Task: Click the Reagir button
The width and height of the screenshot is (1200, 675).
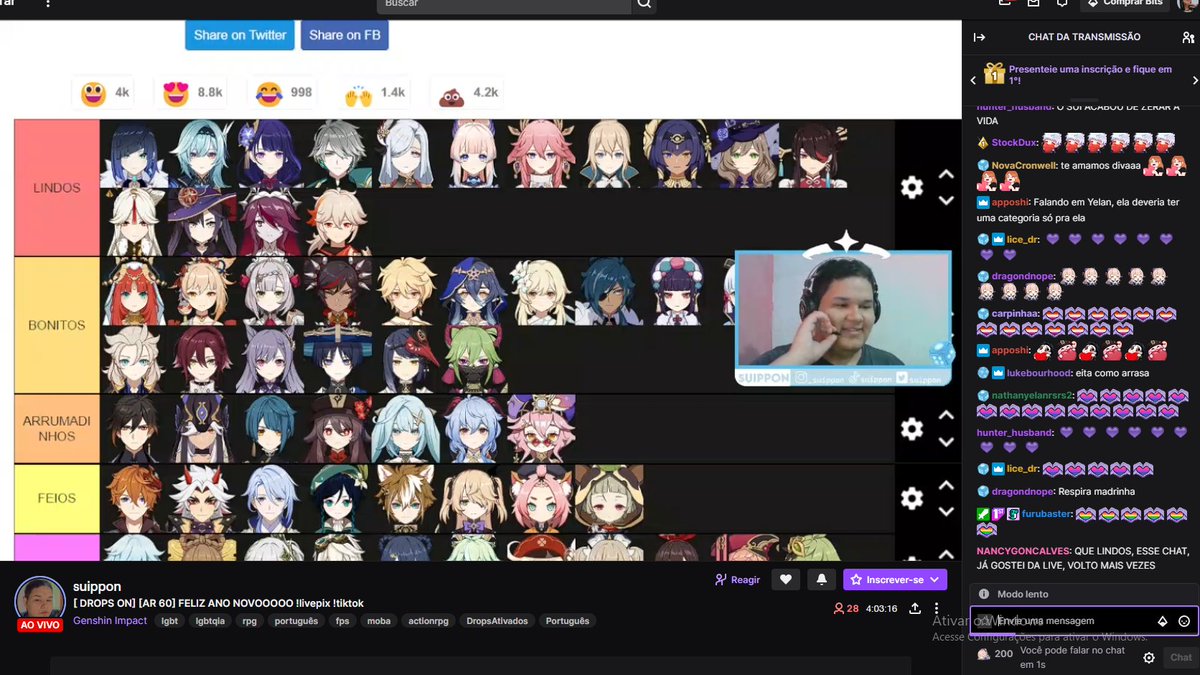Action: (x=737, y=580)
